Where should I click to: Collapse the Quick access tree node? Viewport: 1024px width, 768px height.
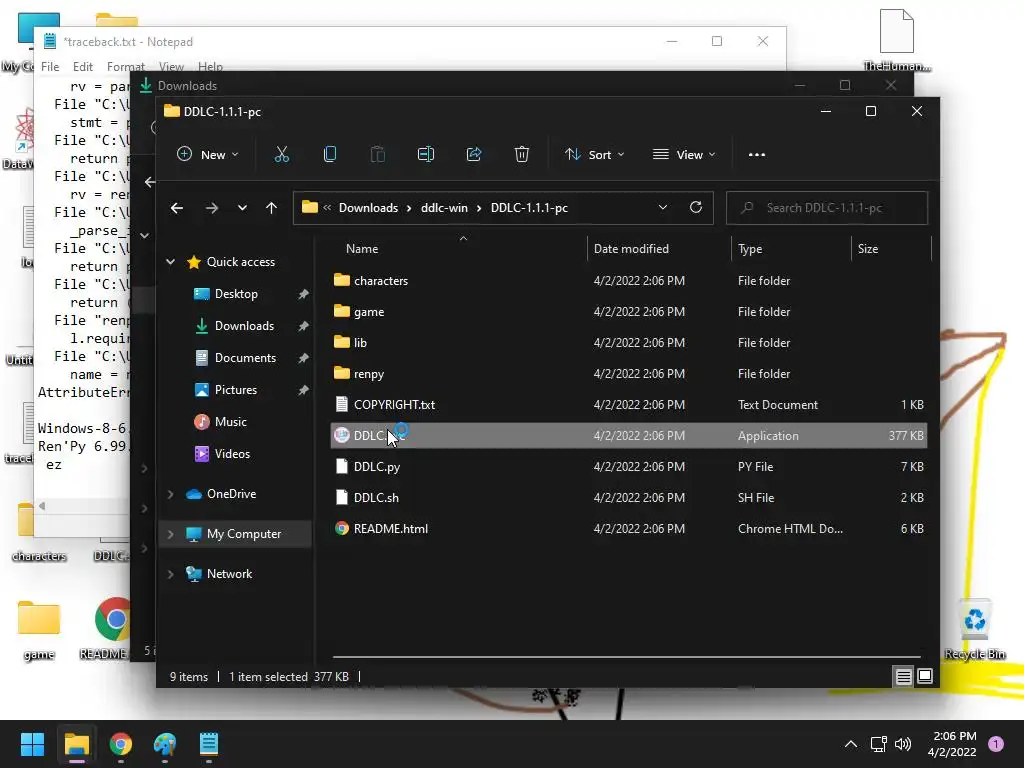[x=170, y=262]
